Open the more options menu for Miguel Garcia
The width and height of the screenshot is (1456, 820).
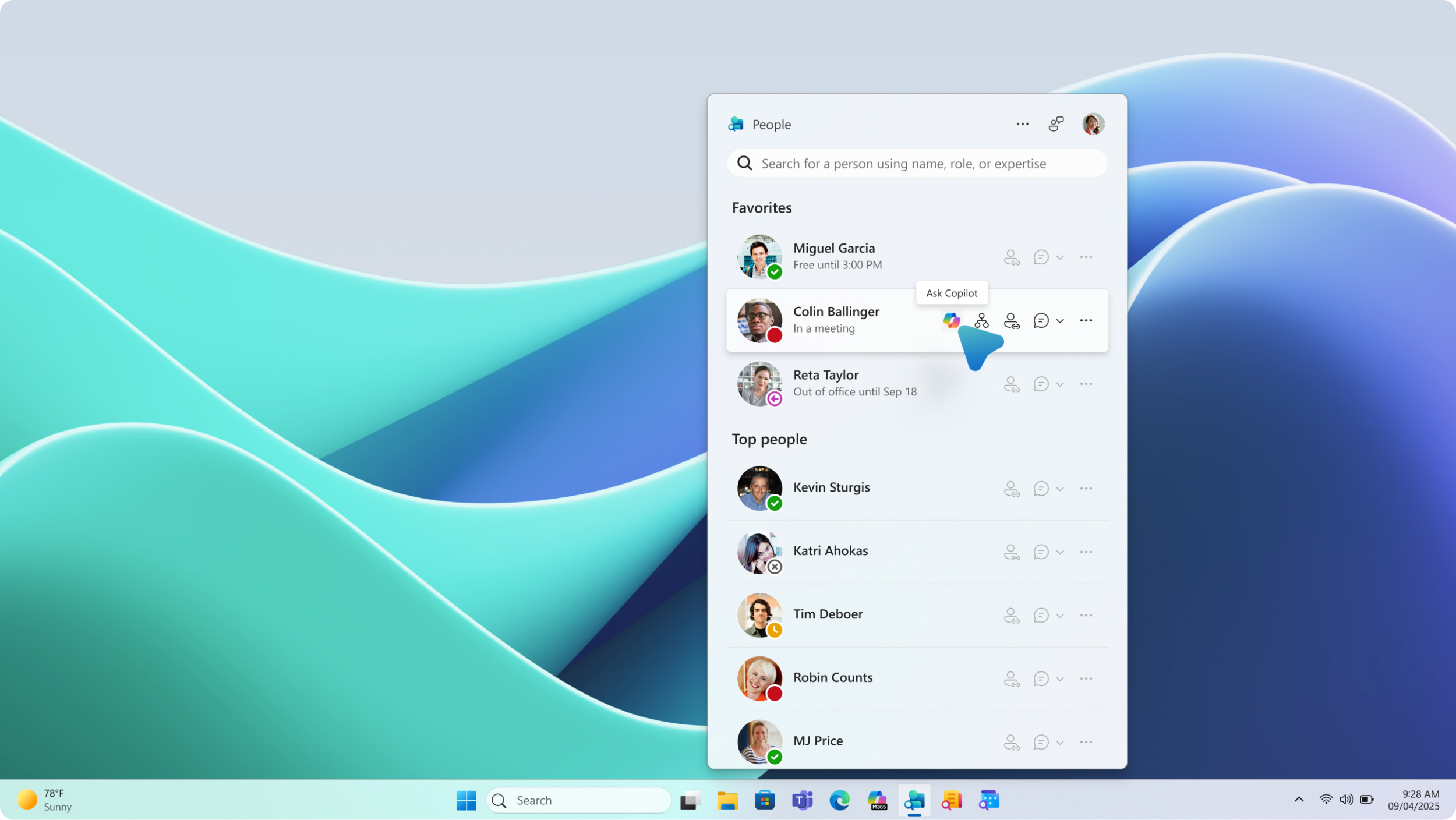[x=1086, y=257]
